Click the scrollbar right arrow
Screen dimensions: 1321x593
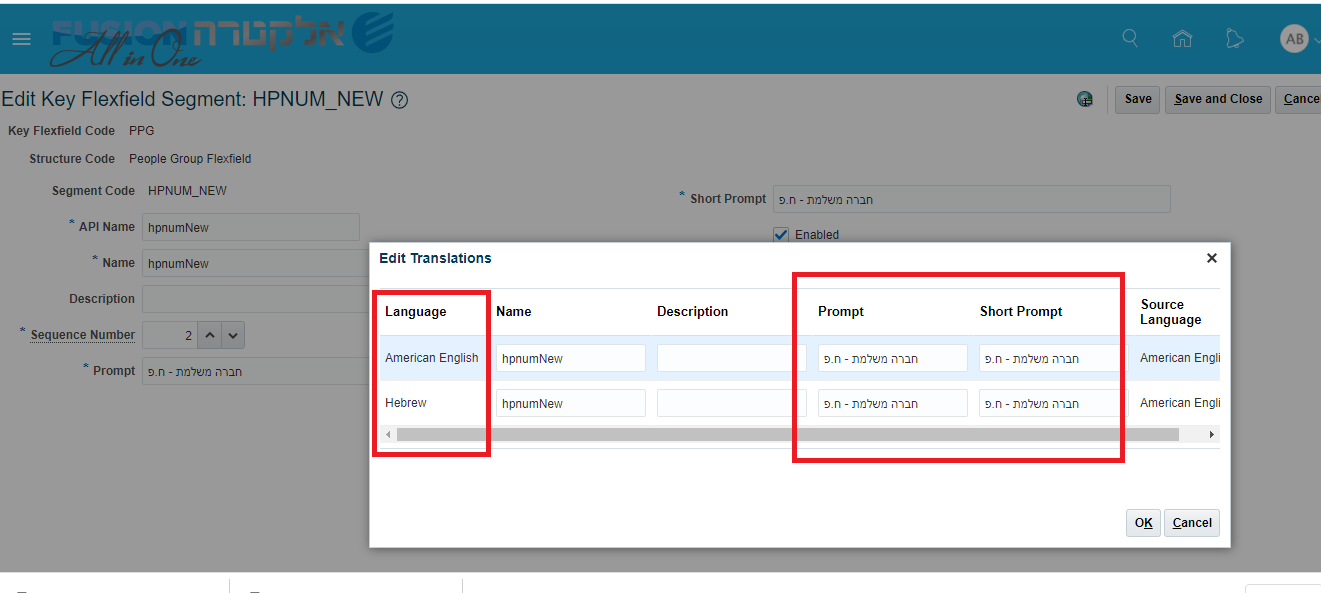(1212, 435)
